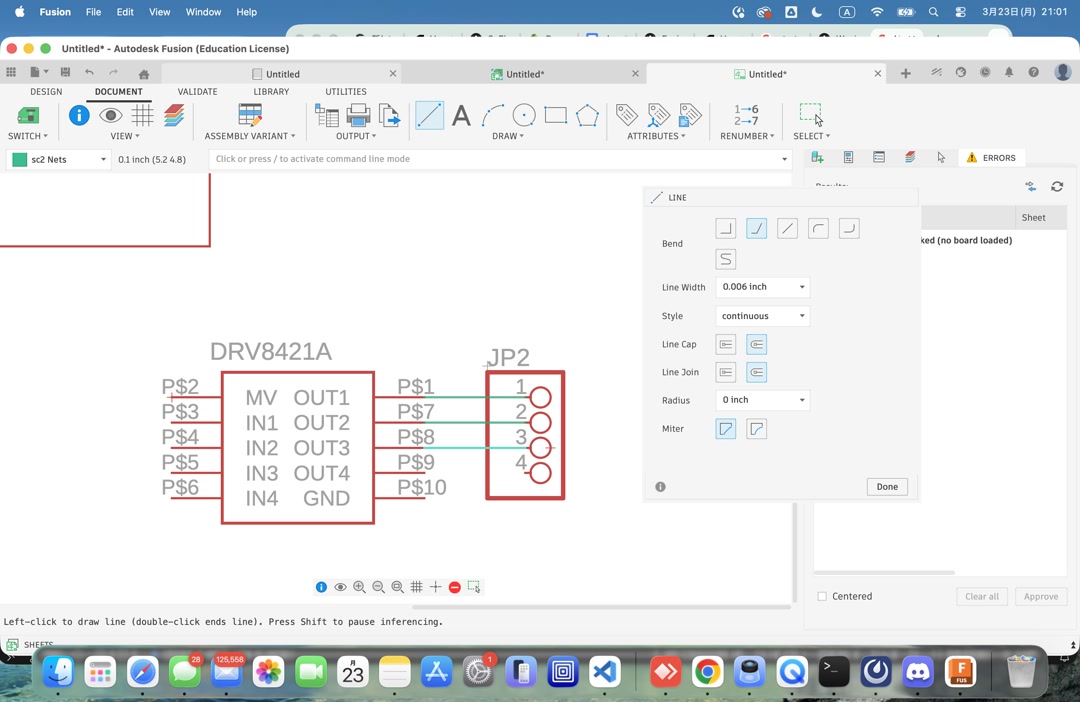Select the rounded line cap option

[756, 344]
